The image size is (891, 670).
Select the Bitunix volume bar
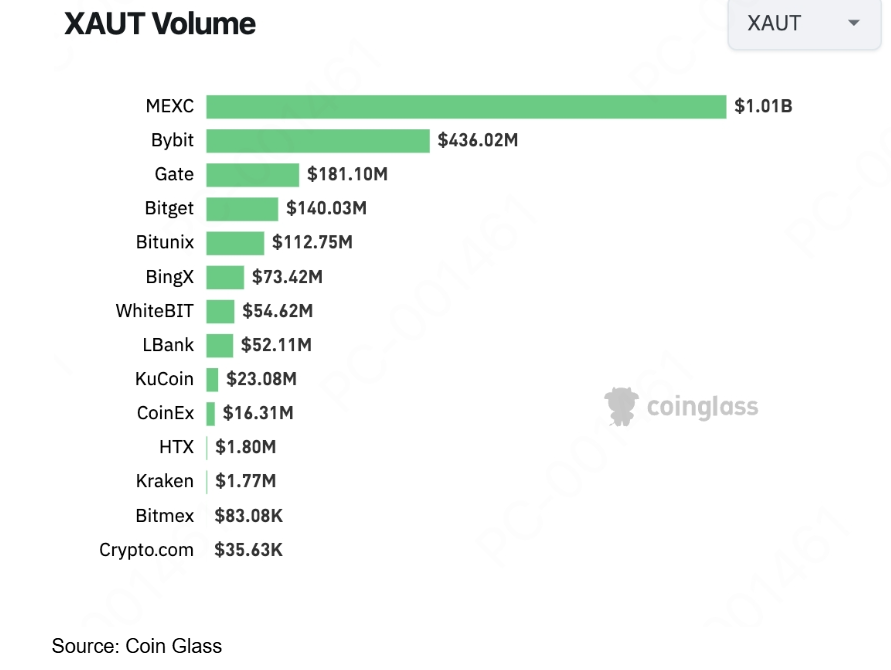(x=235, y=243)
